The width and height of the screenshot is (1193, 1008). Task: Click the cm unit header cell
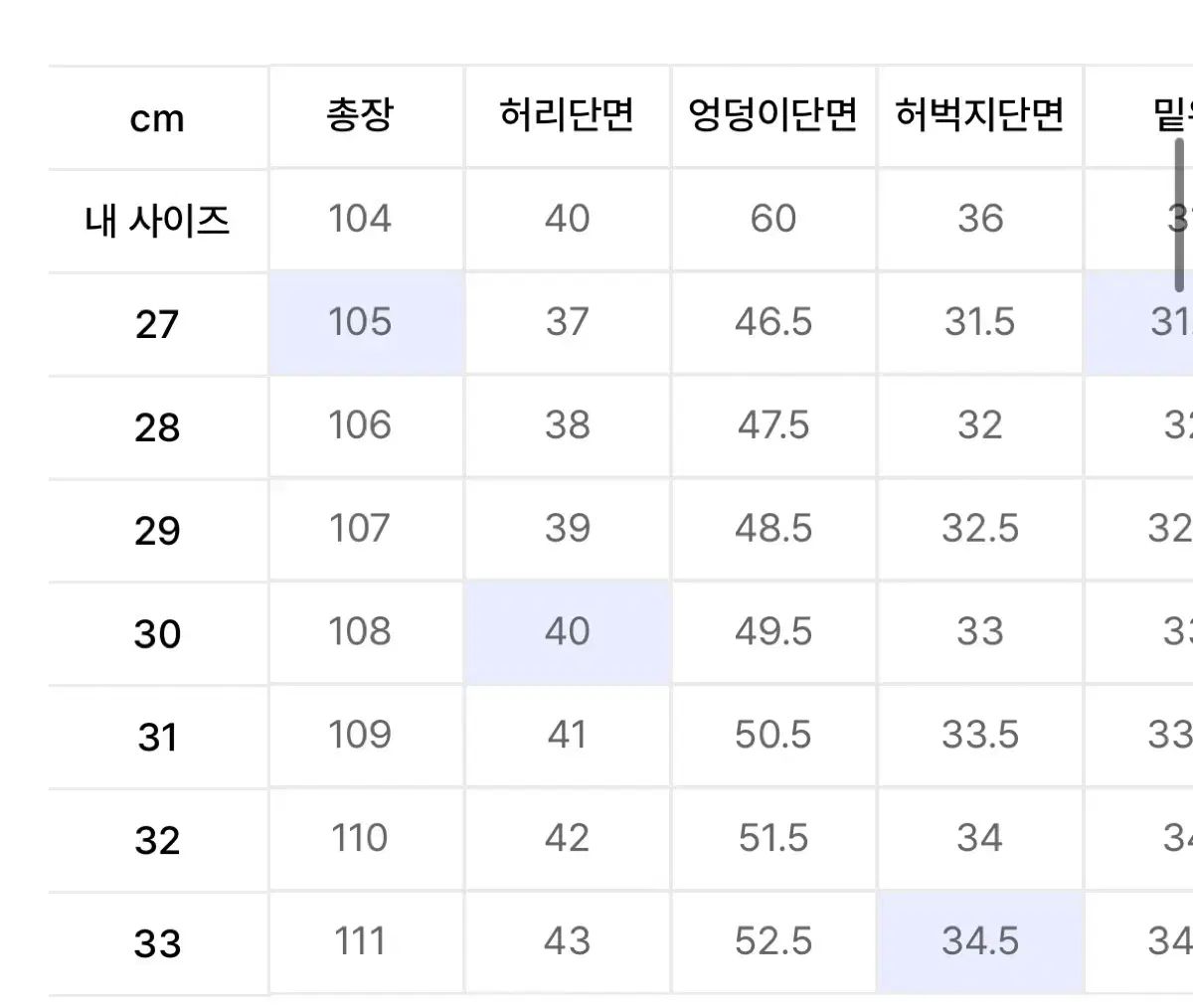click(157, 118)
